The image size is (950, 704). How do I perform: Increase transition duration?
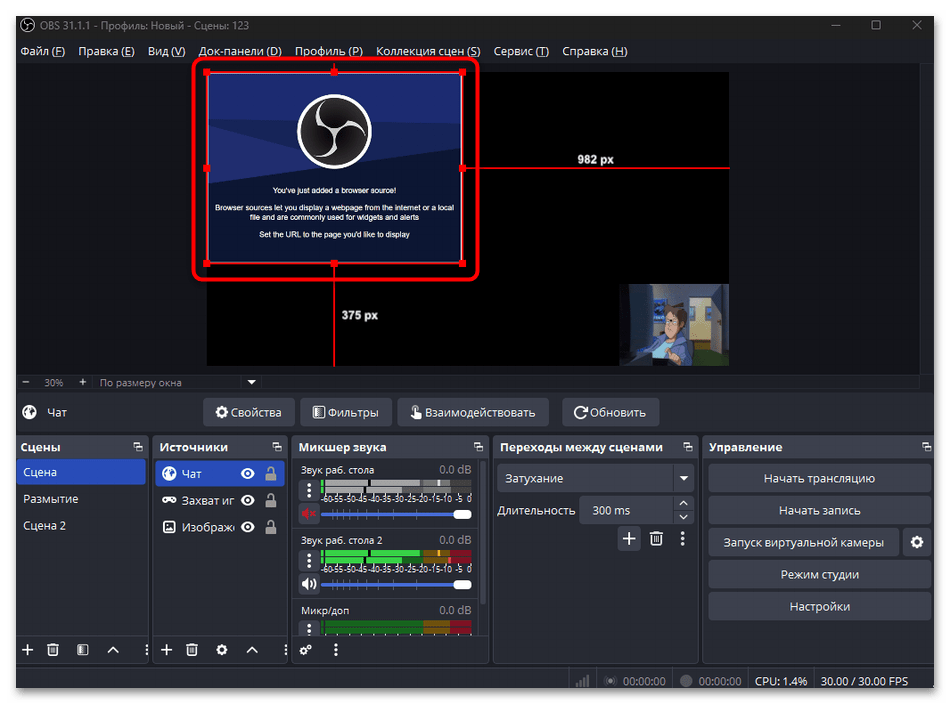(683, 503)
